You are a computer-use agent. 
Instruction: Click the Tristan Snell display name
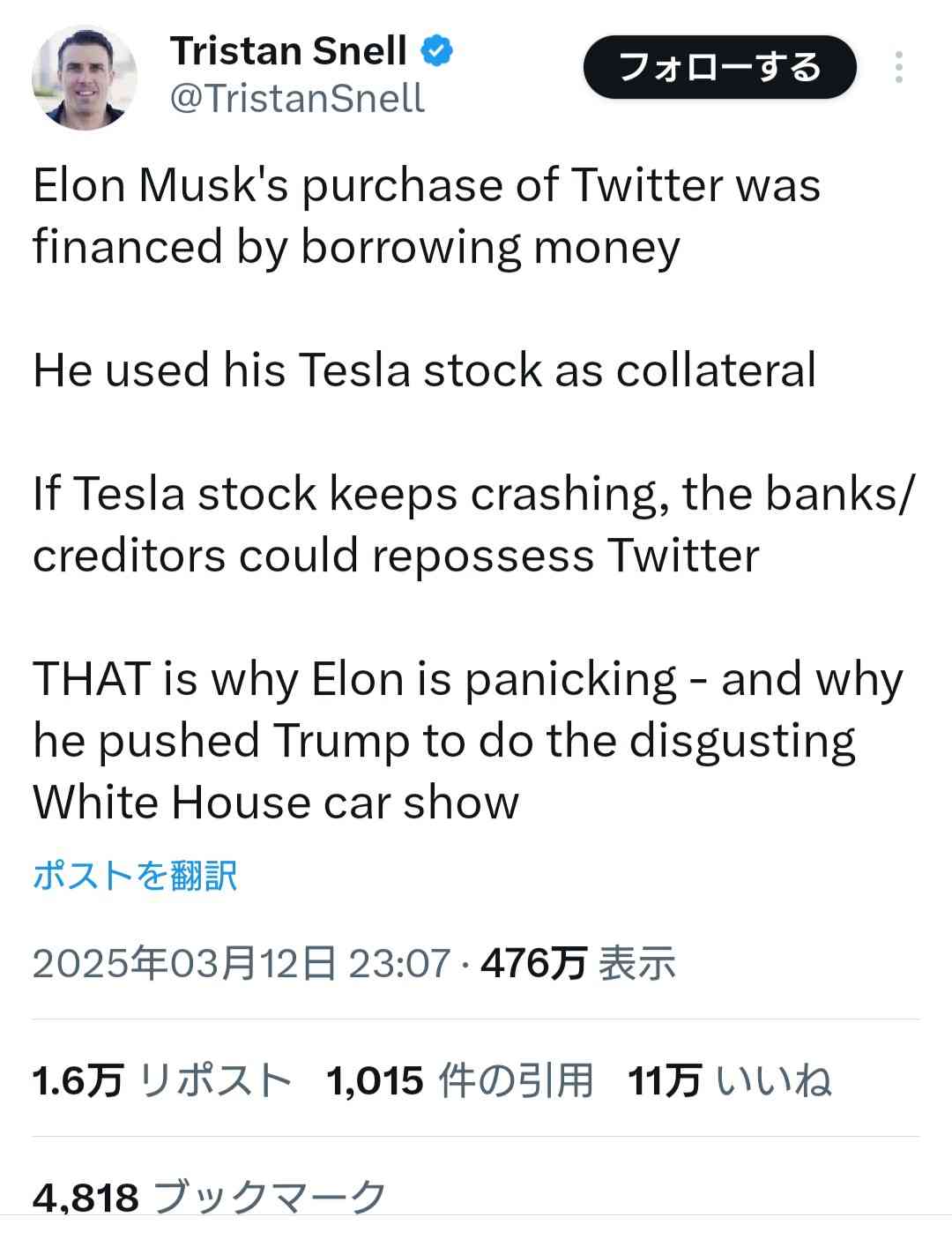[x=288, y=51]
